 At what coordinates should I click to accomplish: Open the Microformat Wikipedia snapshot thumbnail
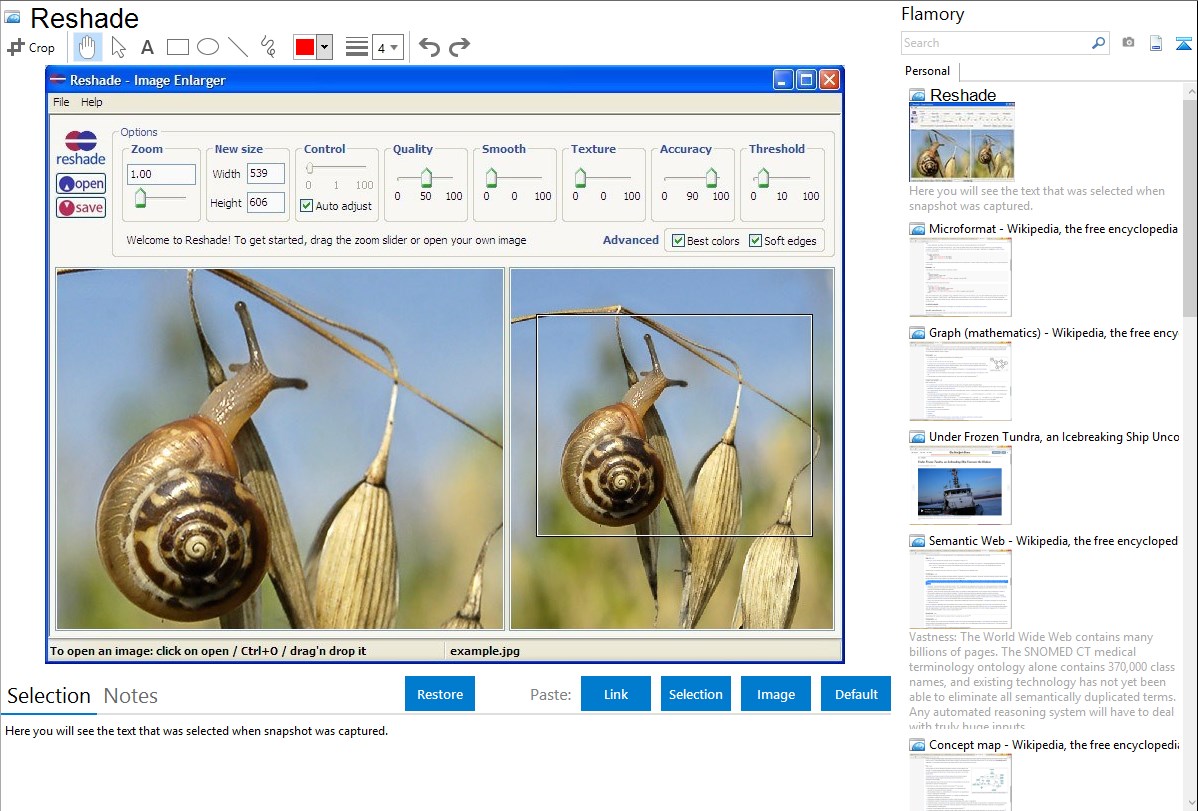(x=960, y=277)
